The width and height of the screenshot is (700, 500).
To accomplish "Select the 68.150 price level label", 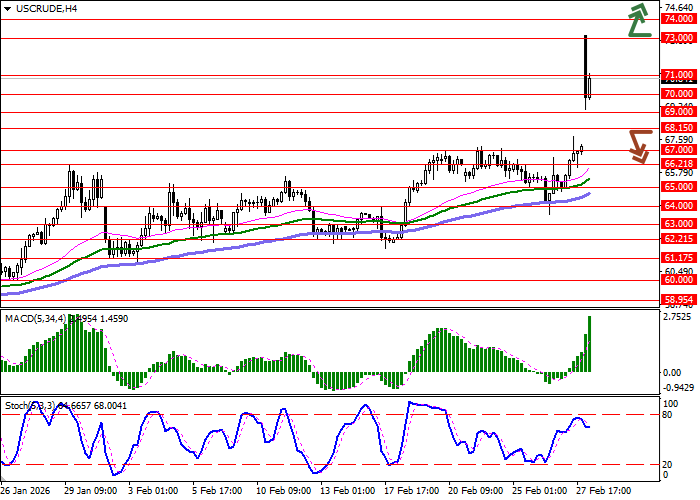I will coord(678,128).
